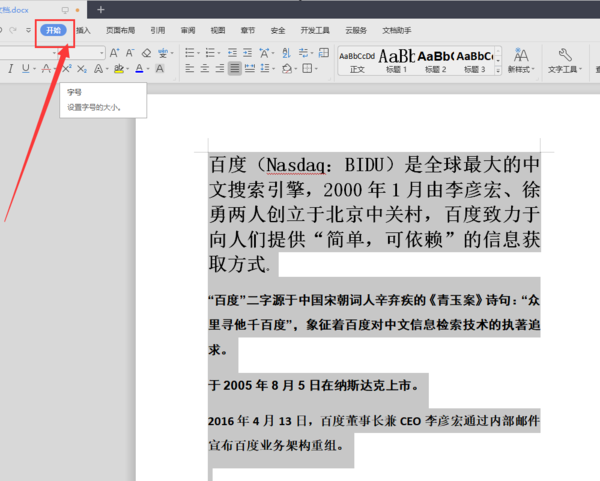Open the 章节 tab
This screenshot has height=481, width=600.
coord(248,30)
